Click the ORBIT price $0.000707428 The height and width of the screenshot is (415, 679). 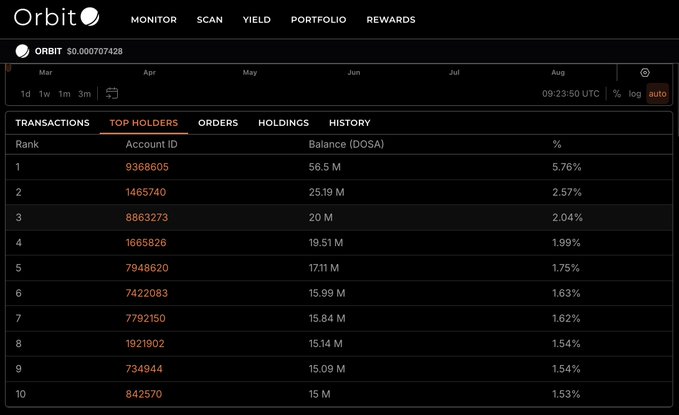95,51
